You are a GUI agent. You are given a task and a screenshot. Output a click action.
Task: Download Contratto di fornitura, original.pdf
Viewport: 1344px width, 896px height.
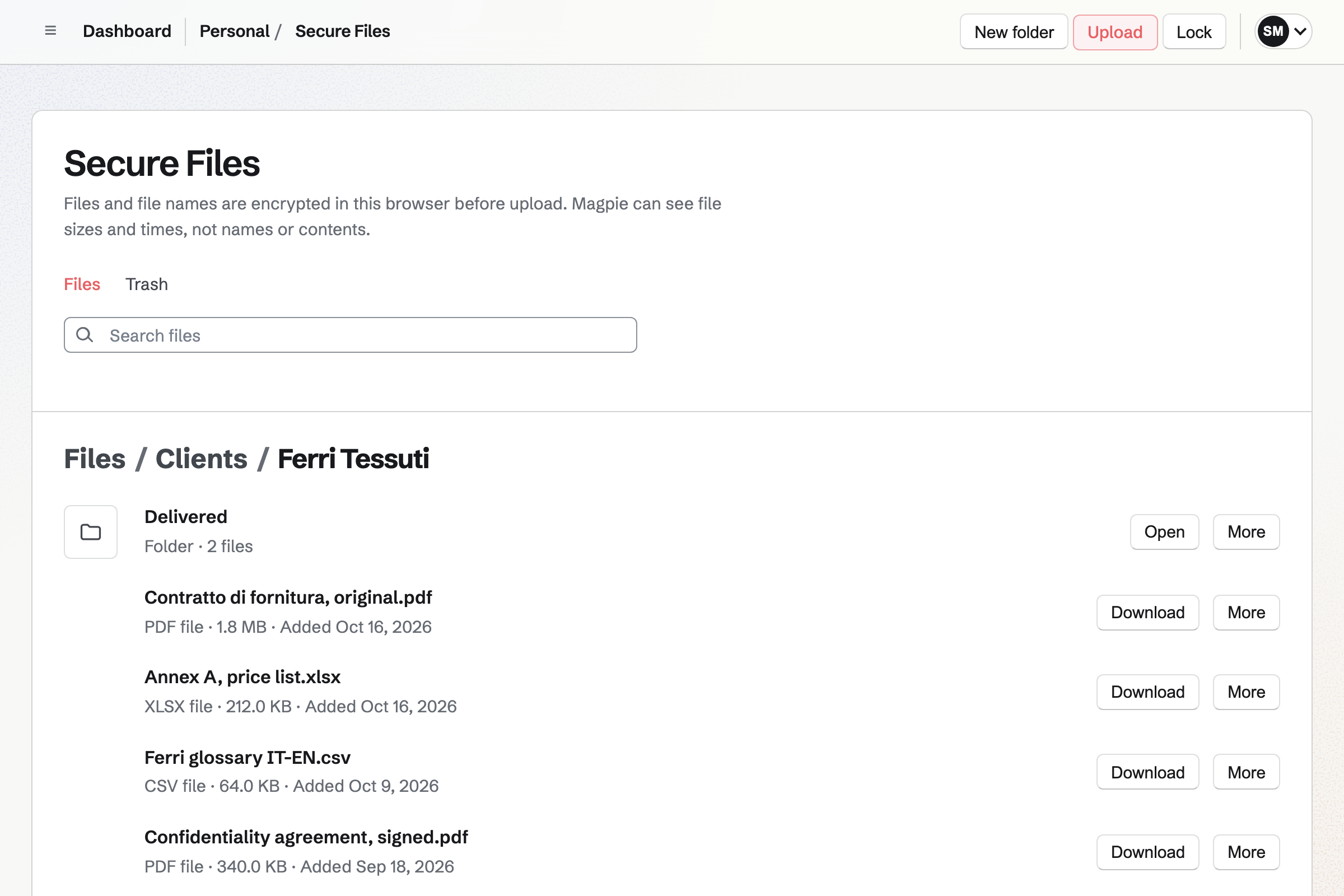(1147, 613)
